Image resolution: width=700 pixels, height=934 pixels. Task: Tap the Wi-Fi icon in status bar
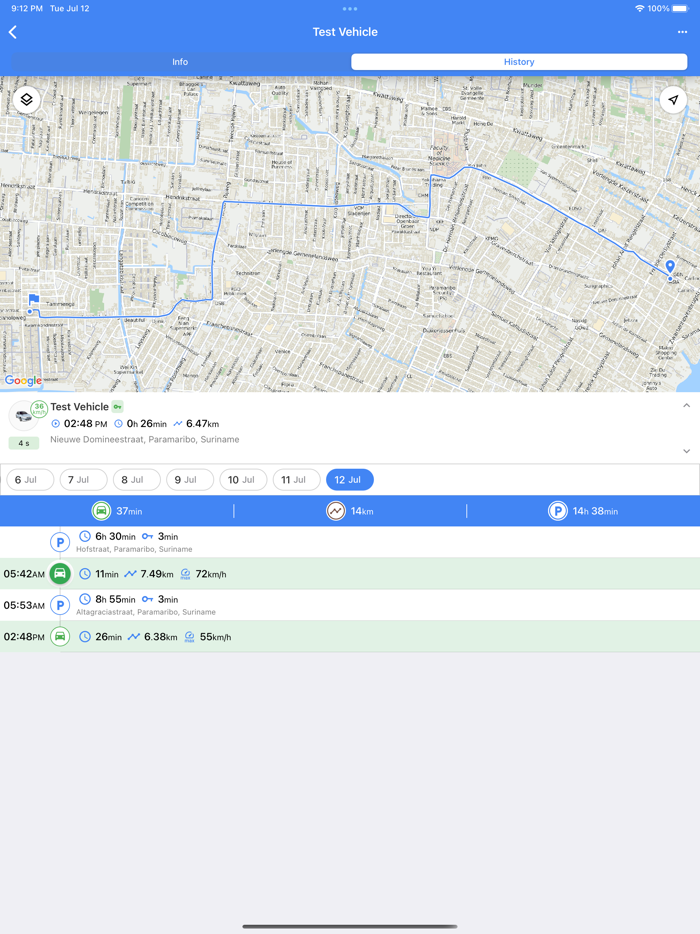(x=639, y=9)
